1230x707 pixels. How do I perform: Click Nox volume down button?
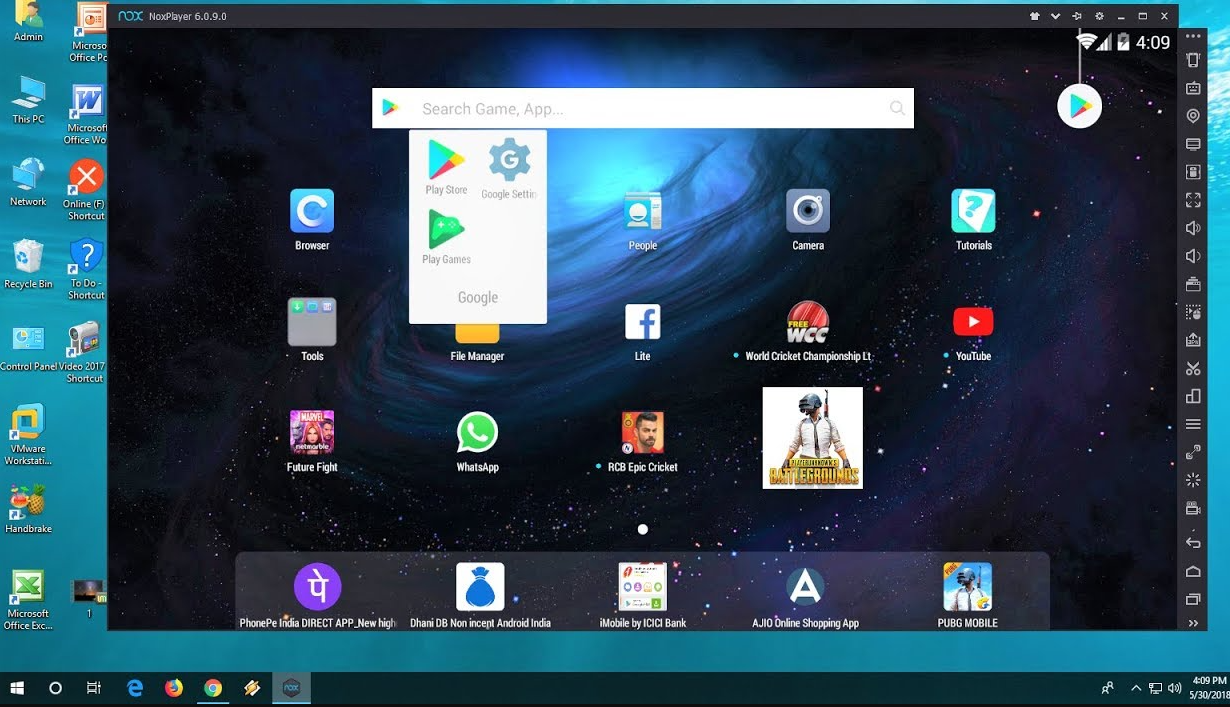pyautogui.click(x=1193, y=256)
